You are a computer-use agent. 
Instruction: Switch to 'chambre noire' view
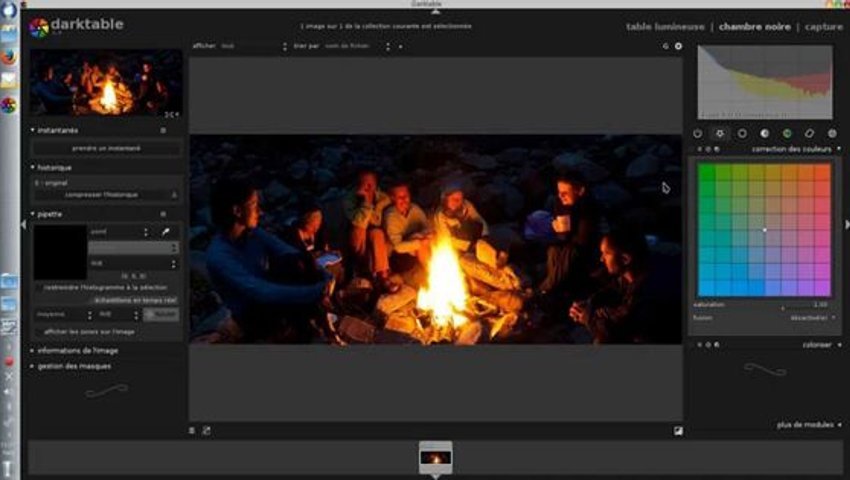coord(755,27)
